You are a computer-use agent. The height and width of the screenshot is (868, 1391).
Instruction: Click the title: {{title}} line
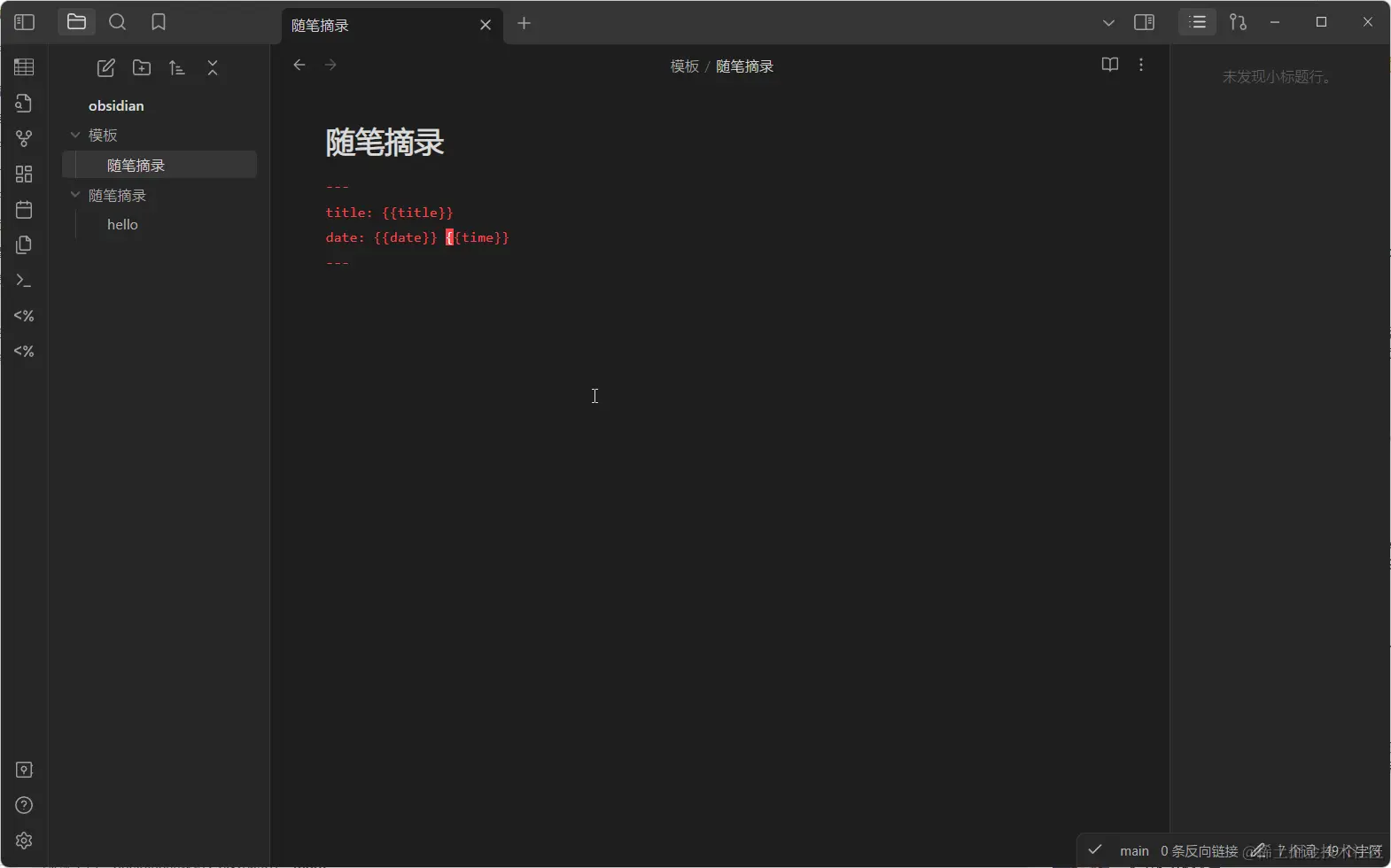tap(390, 213)
